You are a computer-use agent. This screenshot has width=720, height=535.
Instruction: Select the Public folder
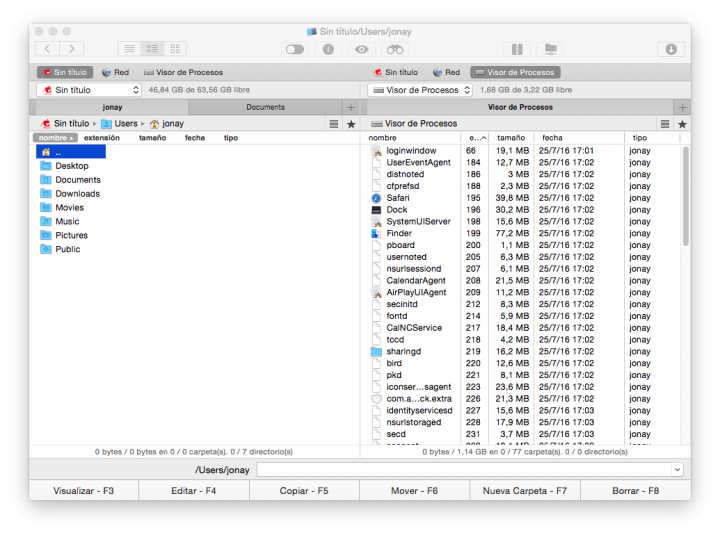(x=61, y=249)
